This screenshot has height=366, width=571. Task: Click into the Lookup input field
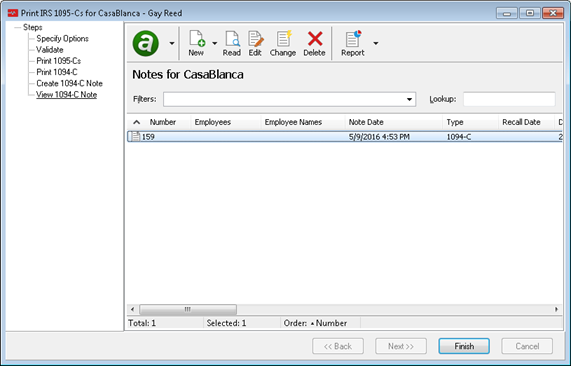click(509, 99)
